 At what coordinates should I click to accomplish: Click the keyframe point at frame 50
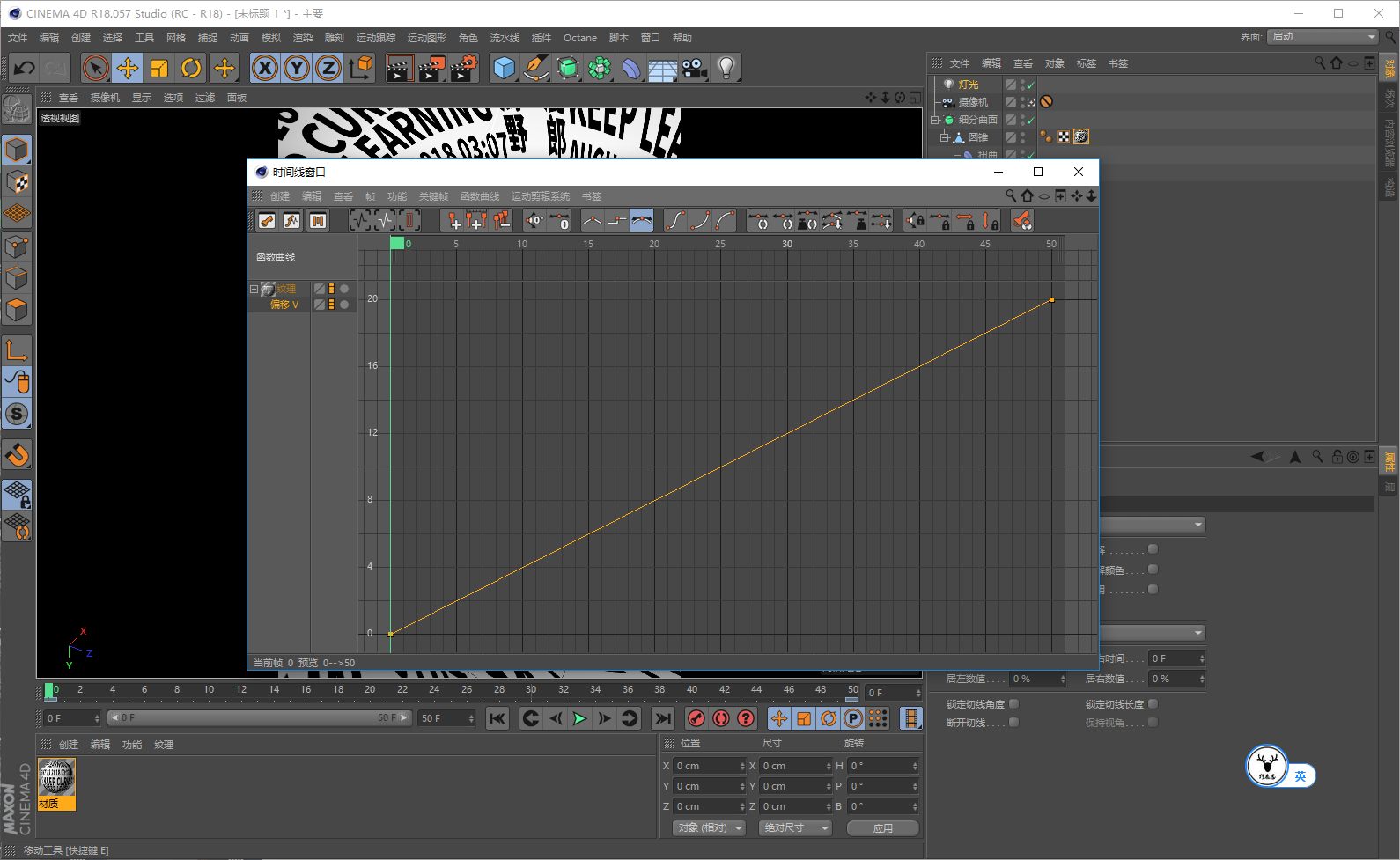1051,300
